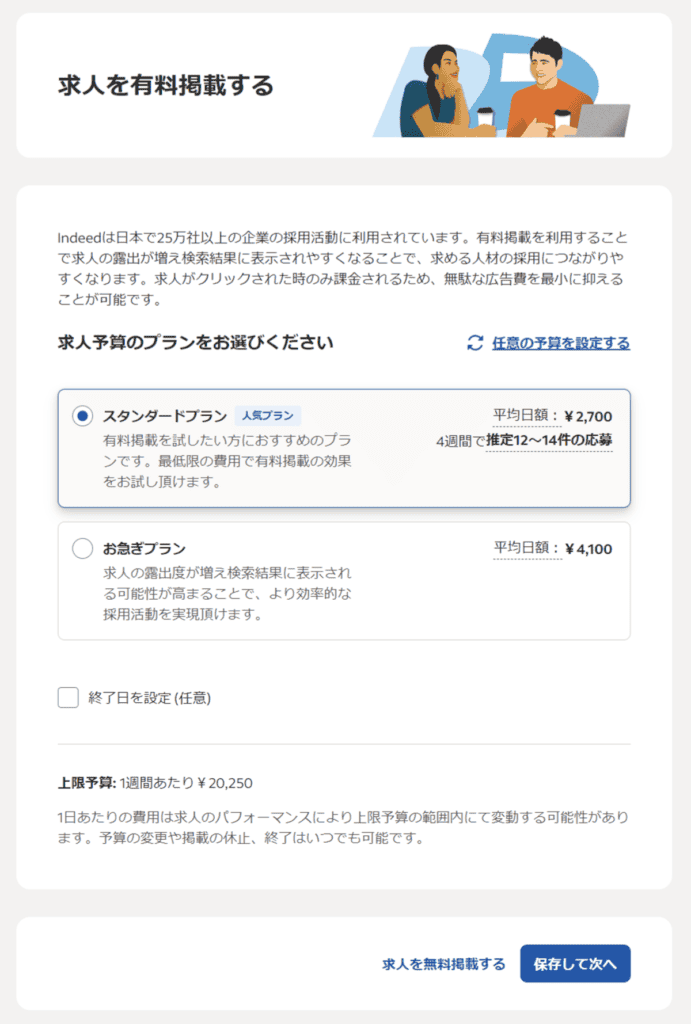The image size is (691, 1024).
Task: Click the refresh arrows icon beside 任意の予算を設定する
Action: pyautogui.click(x=475, y=343)
